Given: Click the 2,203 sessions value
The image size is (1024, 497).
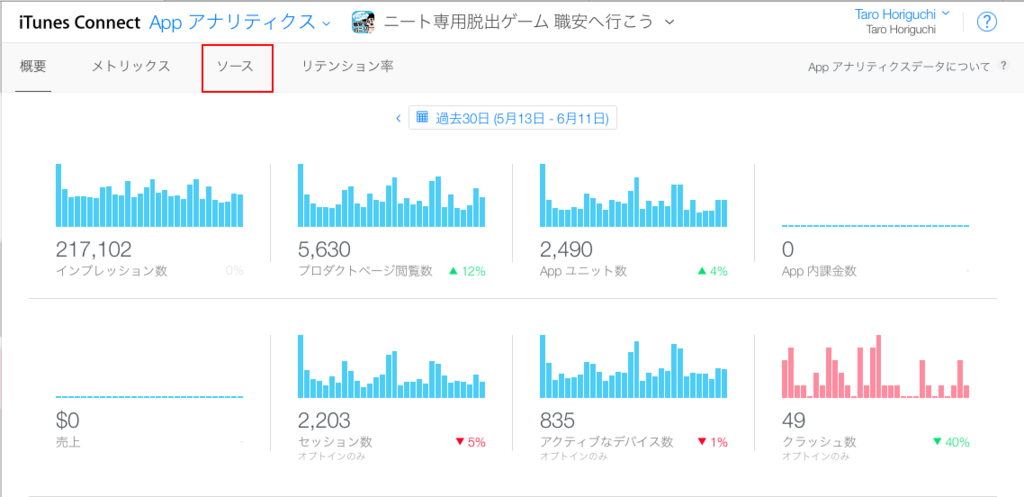Looking at the screenshot, I should coord(325,420).
